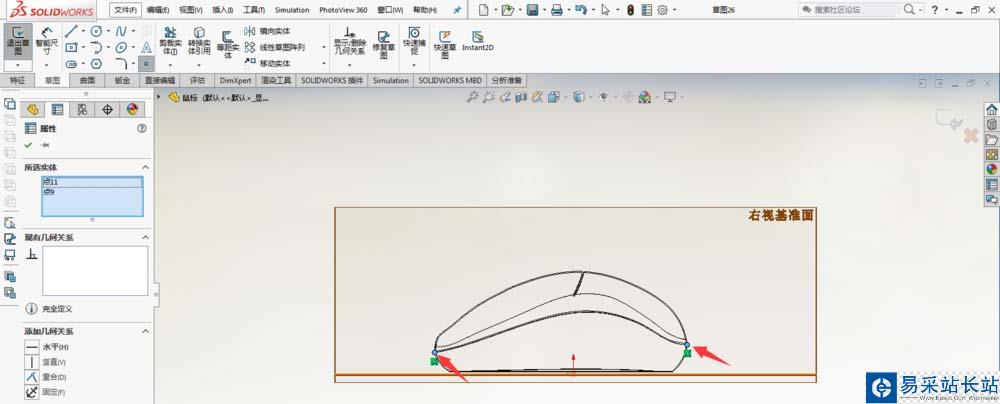The image size is (1000, 404).
Task: Open the Display/Delete Relations dropdown arrow
Action: click(349, 64)
